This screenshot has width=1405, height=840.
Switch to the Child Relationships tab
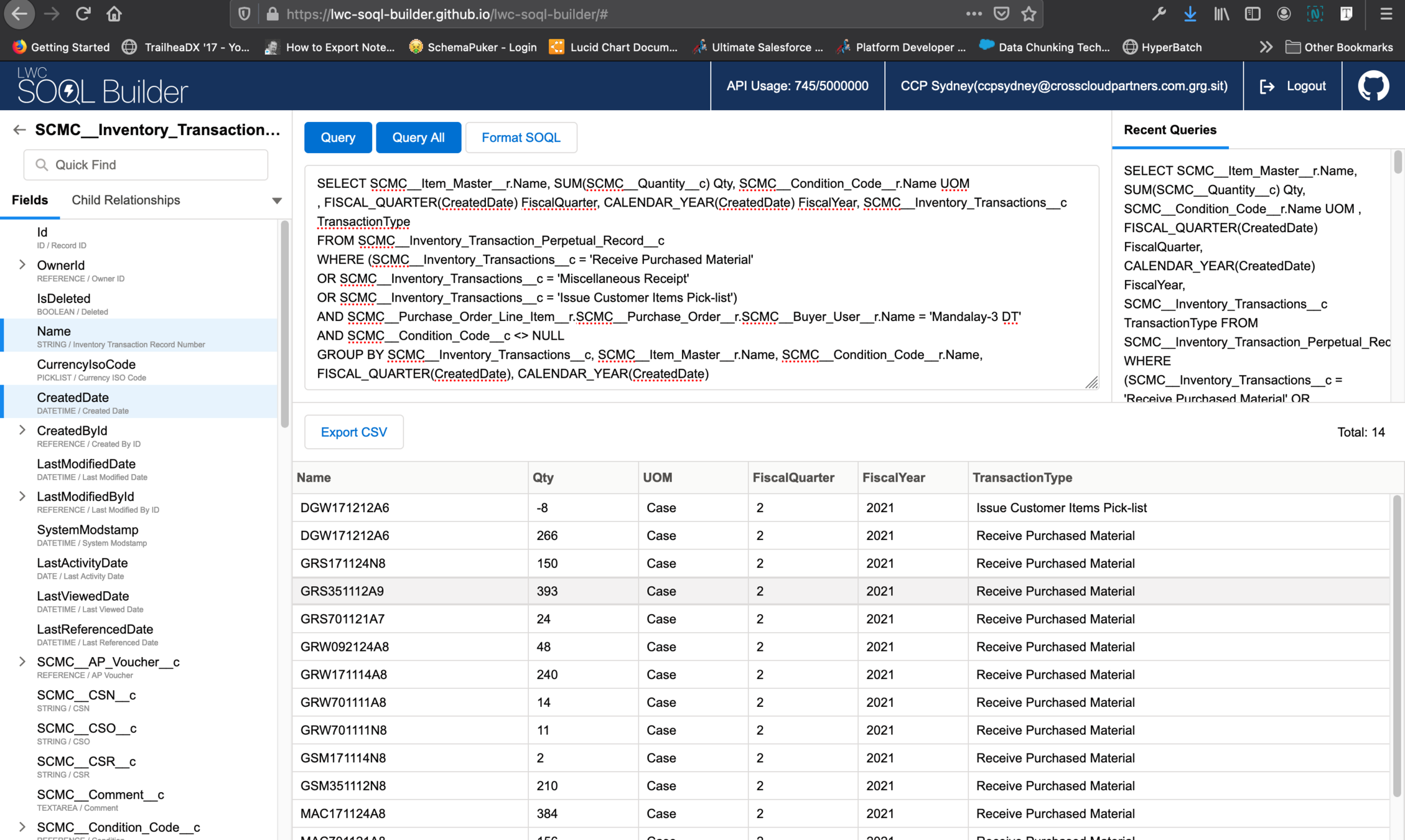point(126,200)
